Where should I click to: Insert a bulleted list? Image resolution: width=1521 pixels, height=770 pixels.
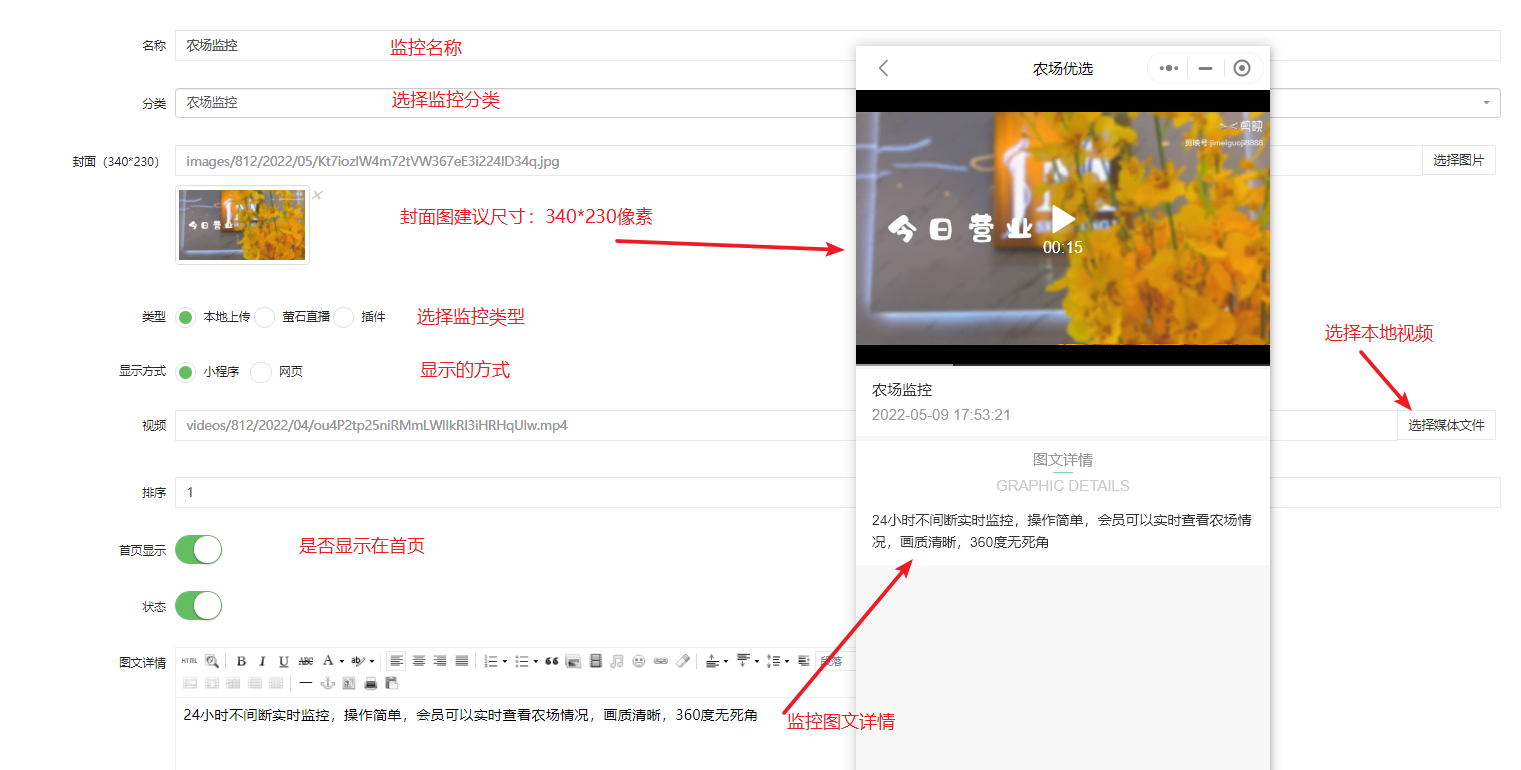(x=521, y=661)
